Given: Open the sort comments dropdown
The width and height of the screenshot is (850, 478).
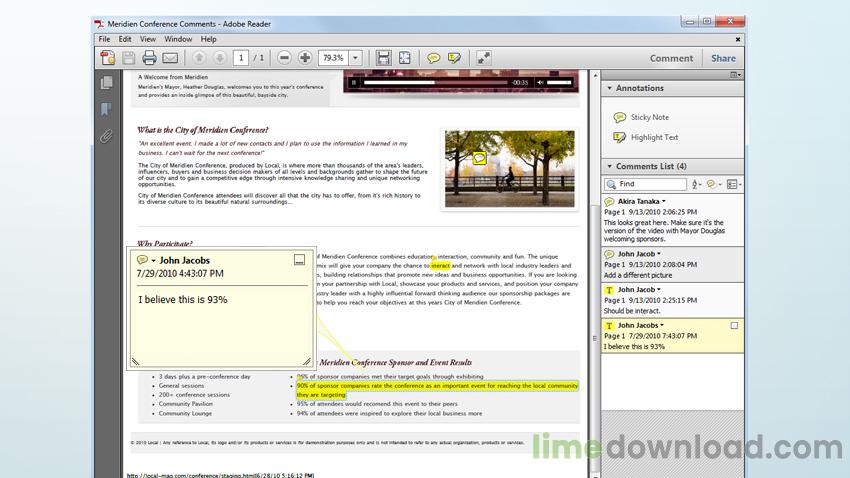Looking at the screenshot, I should click(697, 184).
